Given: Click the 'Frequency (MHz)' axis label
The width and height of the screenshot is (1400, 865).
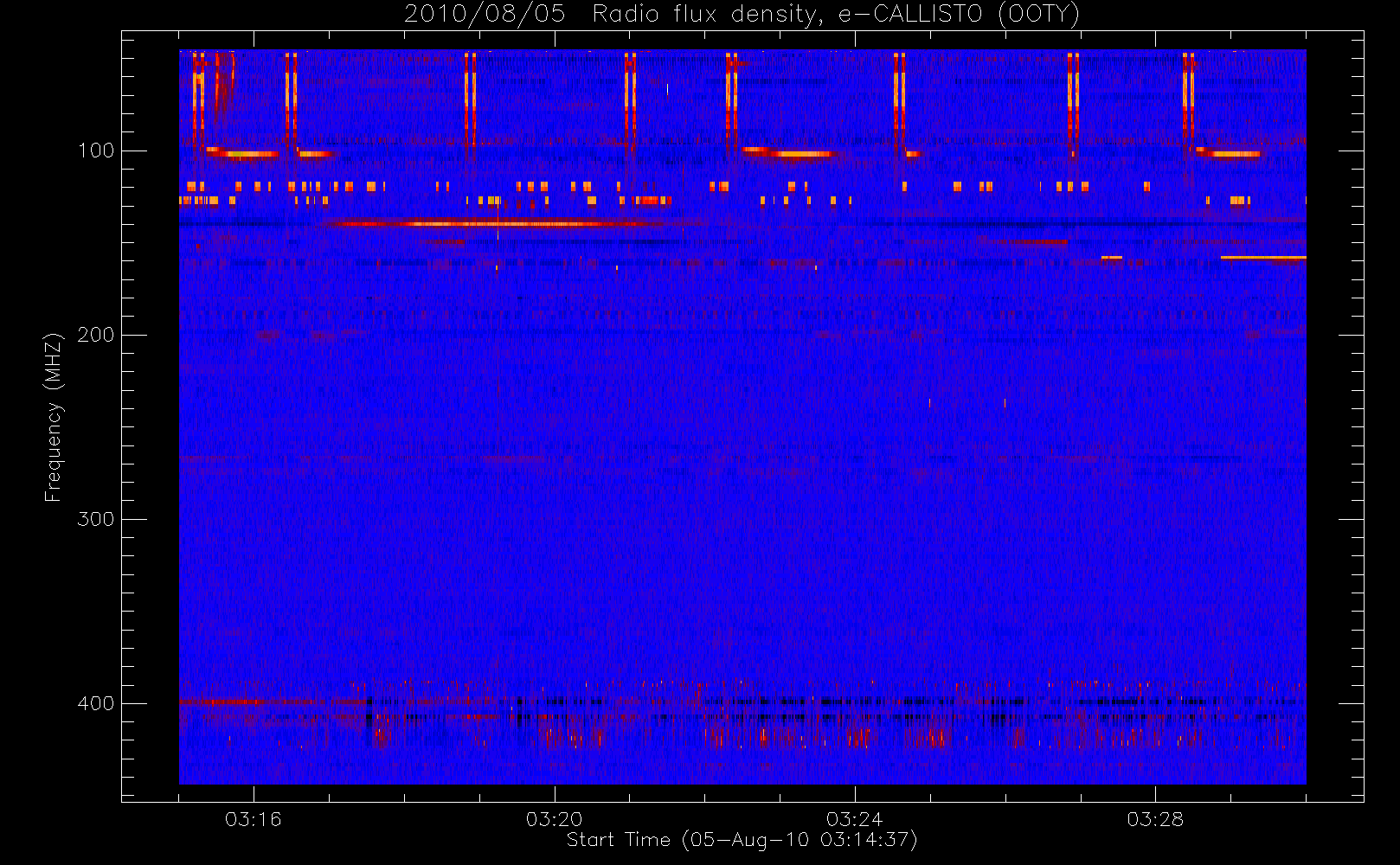Looking at the screenshot, I should (x=54, y=417).
